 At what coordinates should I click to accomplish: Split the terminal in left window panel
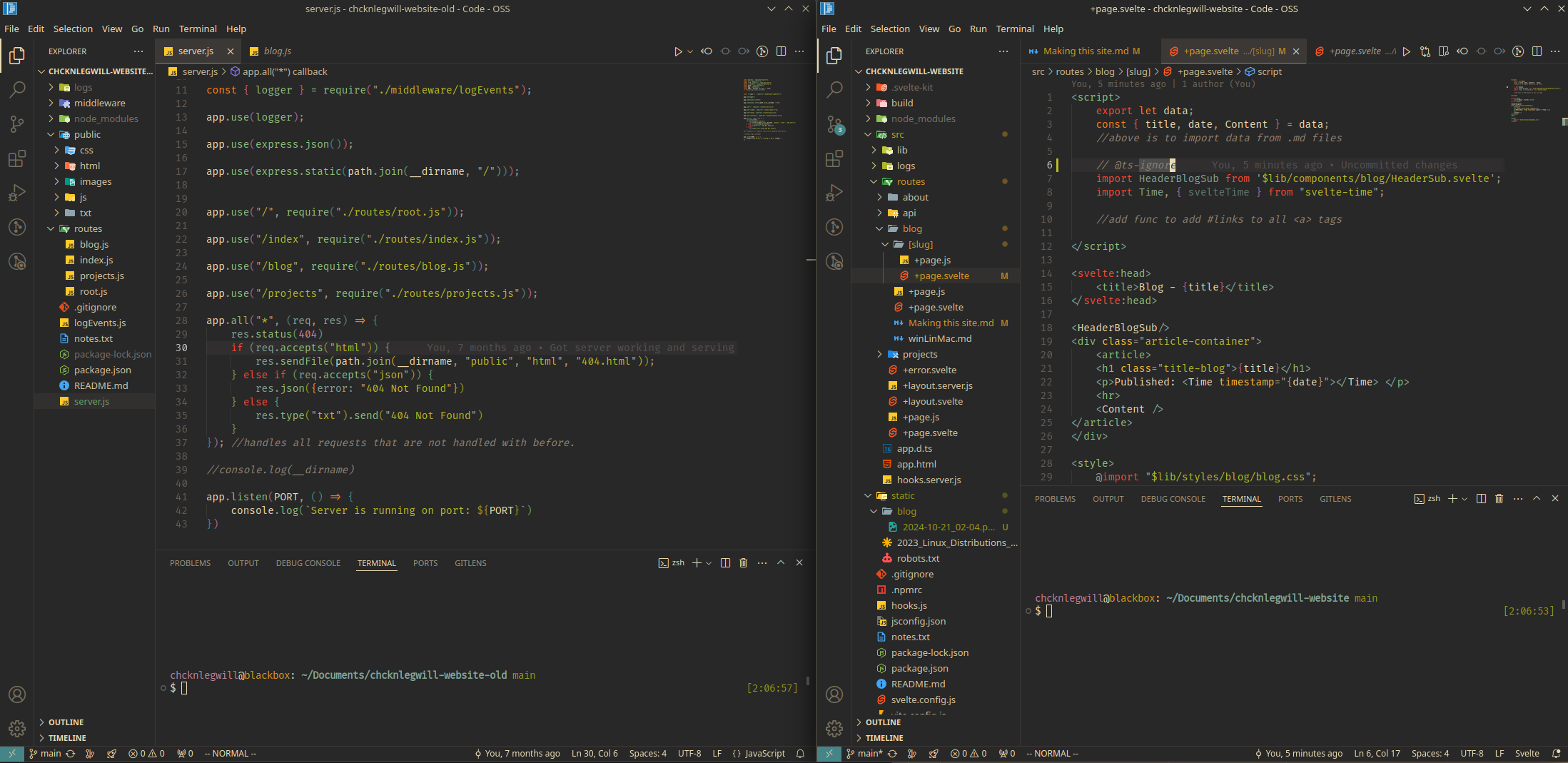coord(725,563)
